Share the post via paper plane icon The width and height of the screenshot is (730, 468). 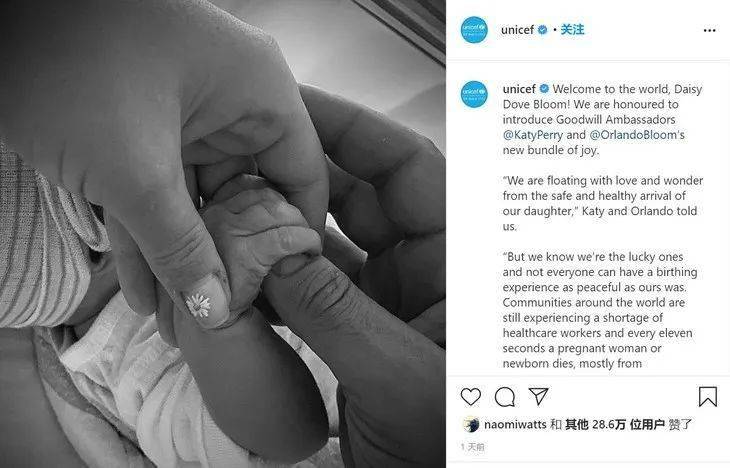pos(539,396)
